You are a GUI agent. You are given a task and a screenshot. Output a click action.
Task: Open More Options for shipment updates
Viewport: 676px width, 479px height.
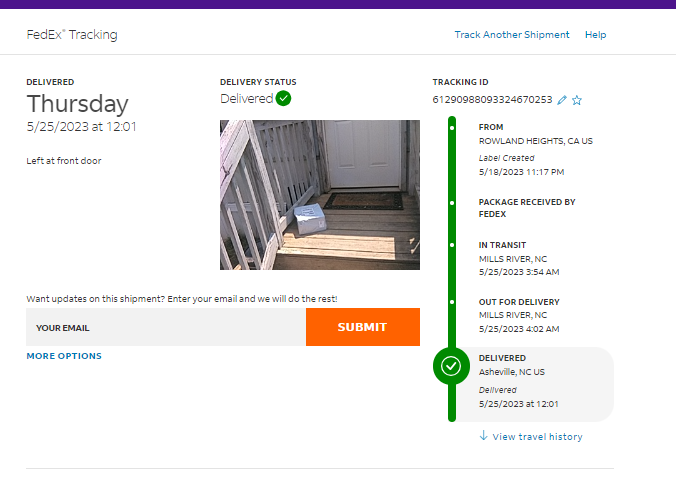click(x=64, y=356)
